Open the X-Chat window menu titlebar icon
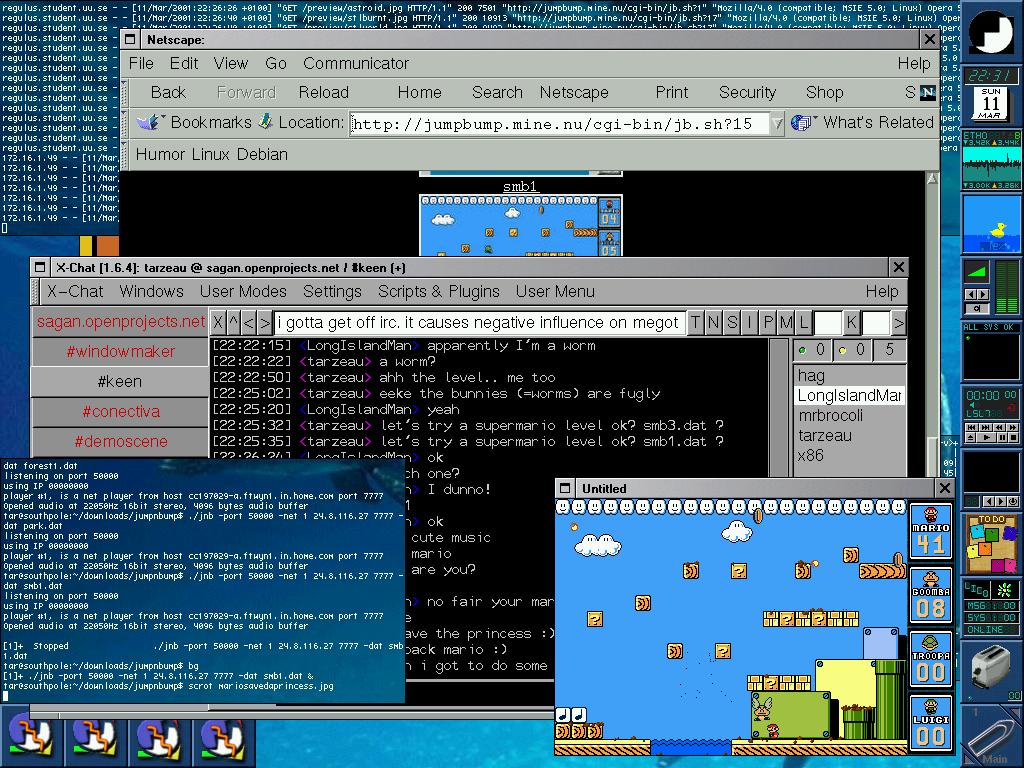The height and width of the screenshot is (768, 1024). (x=40, y=267)
